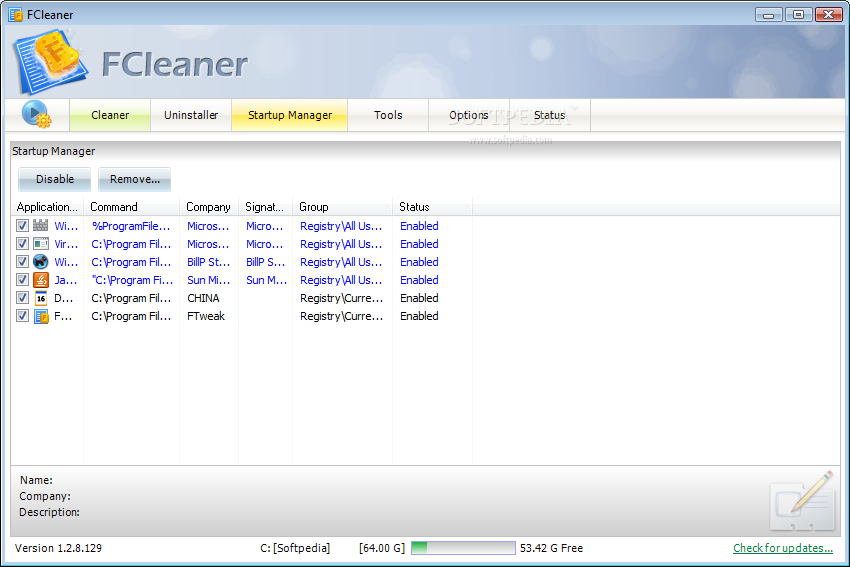Select the Sun Mi... company cell
Viewport: 850px width, 567px height.
point(208,280)
